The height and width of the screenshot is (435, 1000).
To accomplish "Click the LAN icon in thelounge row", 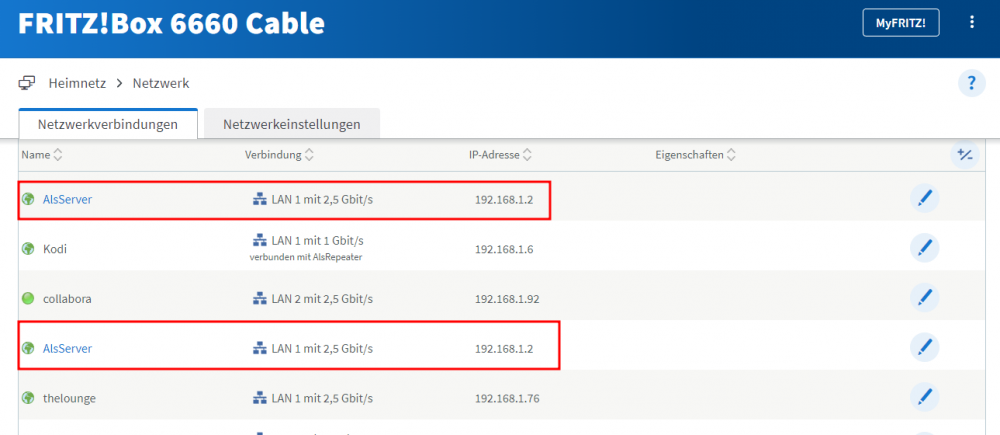I will (x=259, y=398).
